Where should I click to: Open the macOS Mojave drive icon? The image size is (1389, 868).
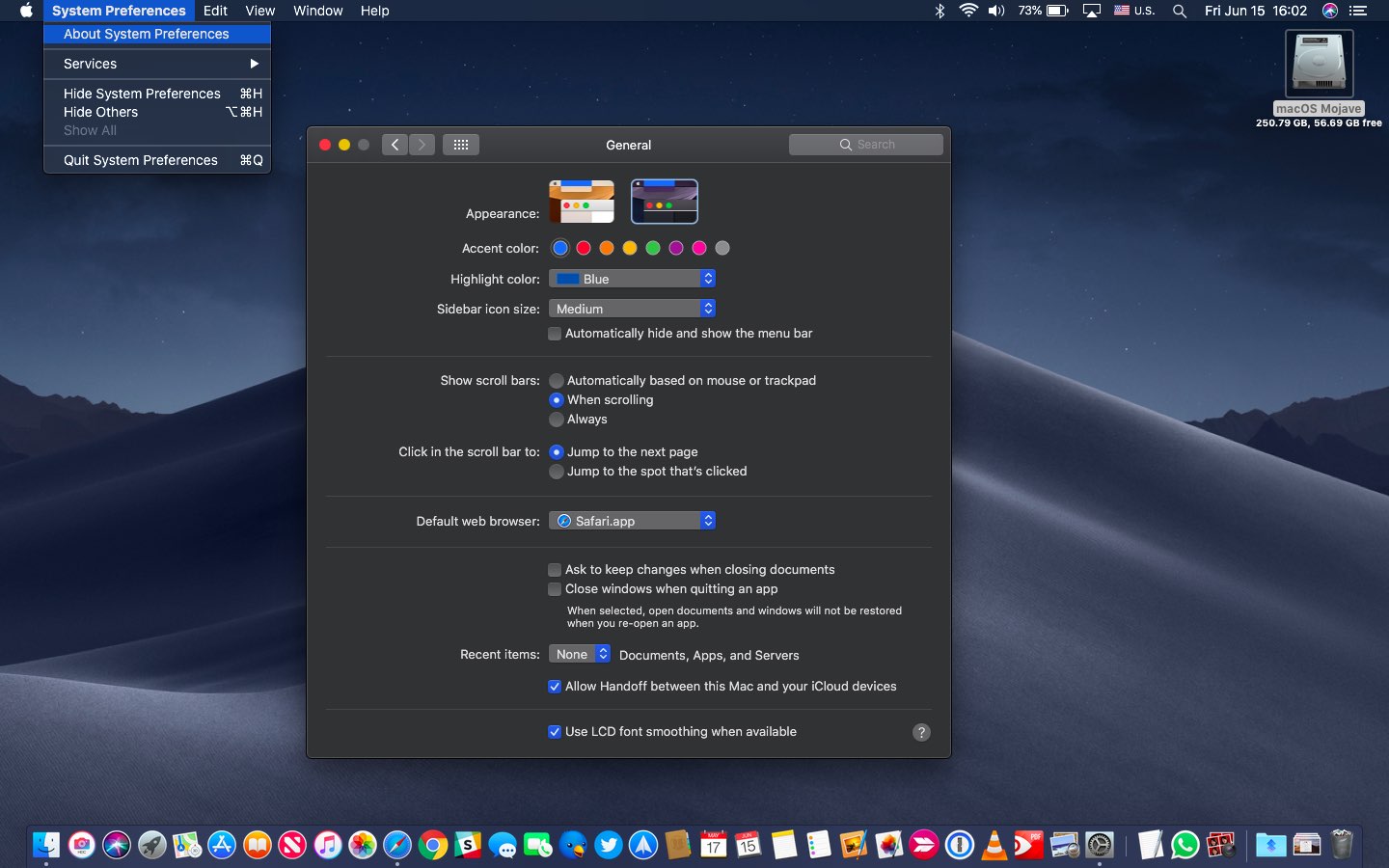1319,64
